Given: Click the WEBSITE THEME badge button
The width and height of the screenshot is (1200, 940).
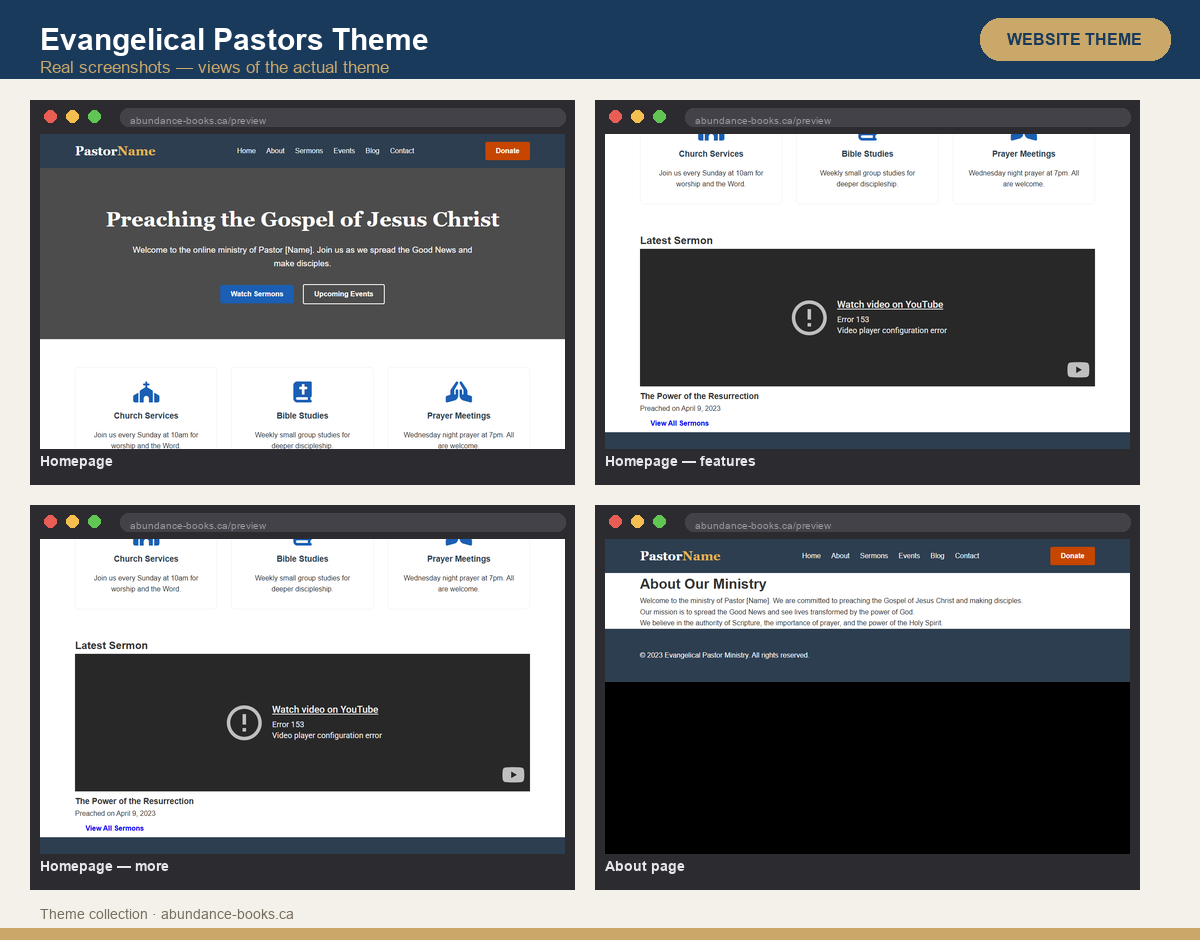Looking at the screenshot, I should click(1074, 39).
